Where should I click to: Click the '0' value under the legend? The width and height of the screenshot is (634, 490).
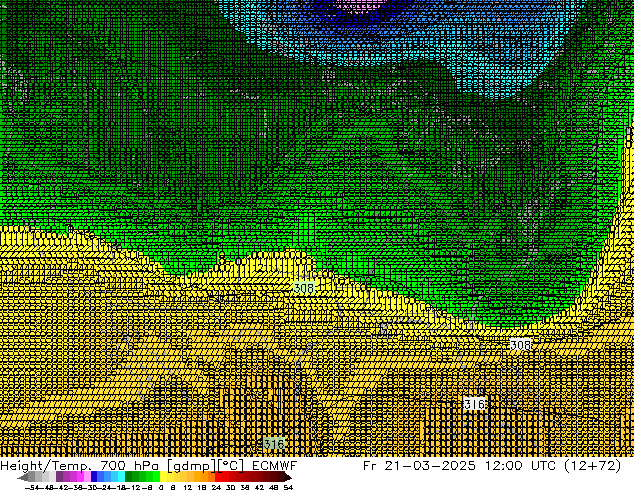click(x=161, y=487)
